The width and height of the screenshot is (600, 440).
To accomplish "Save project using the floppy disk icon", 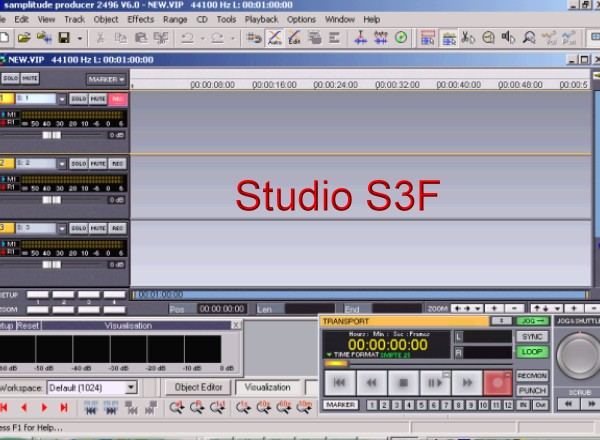I will click(x=64, y=37).
